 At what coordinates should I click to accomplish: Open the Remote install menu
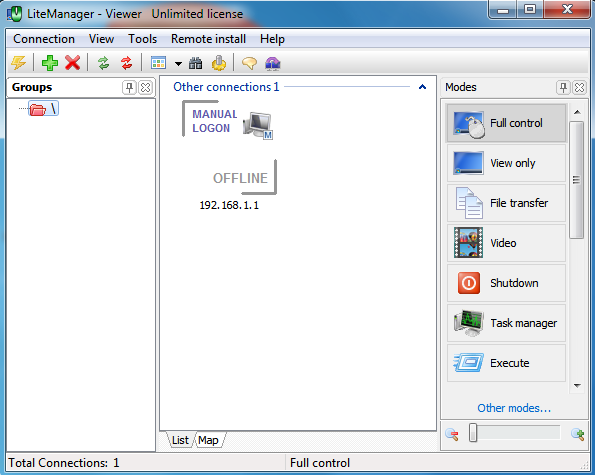(208, 39)
